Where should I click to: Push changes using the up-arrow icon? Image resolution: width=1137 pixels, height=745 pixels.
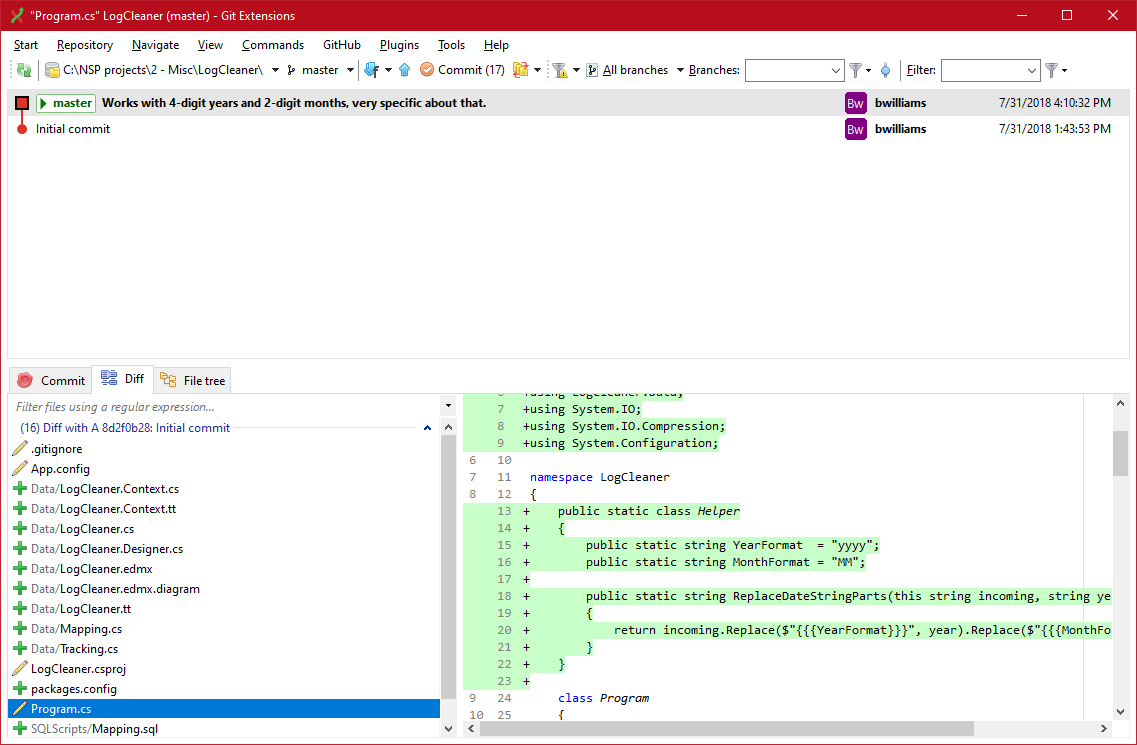pyautogui.click(x=406, y=70)
